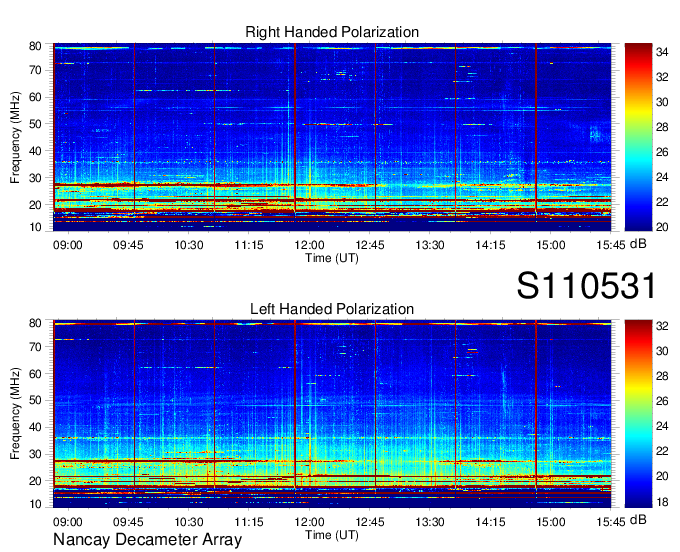680x552 pixels.
Task: Click 60 MHz tick on Right Handed plot
Action: tap(35, 97)
